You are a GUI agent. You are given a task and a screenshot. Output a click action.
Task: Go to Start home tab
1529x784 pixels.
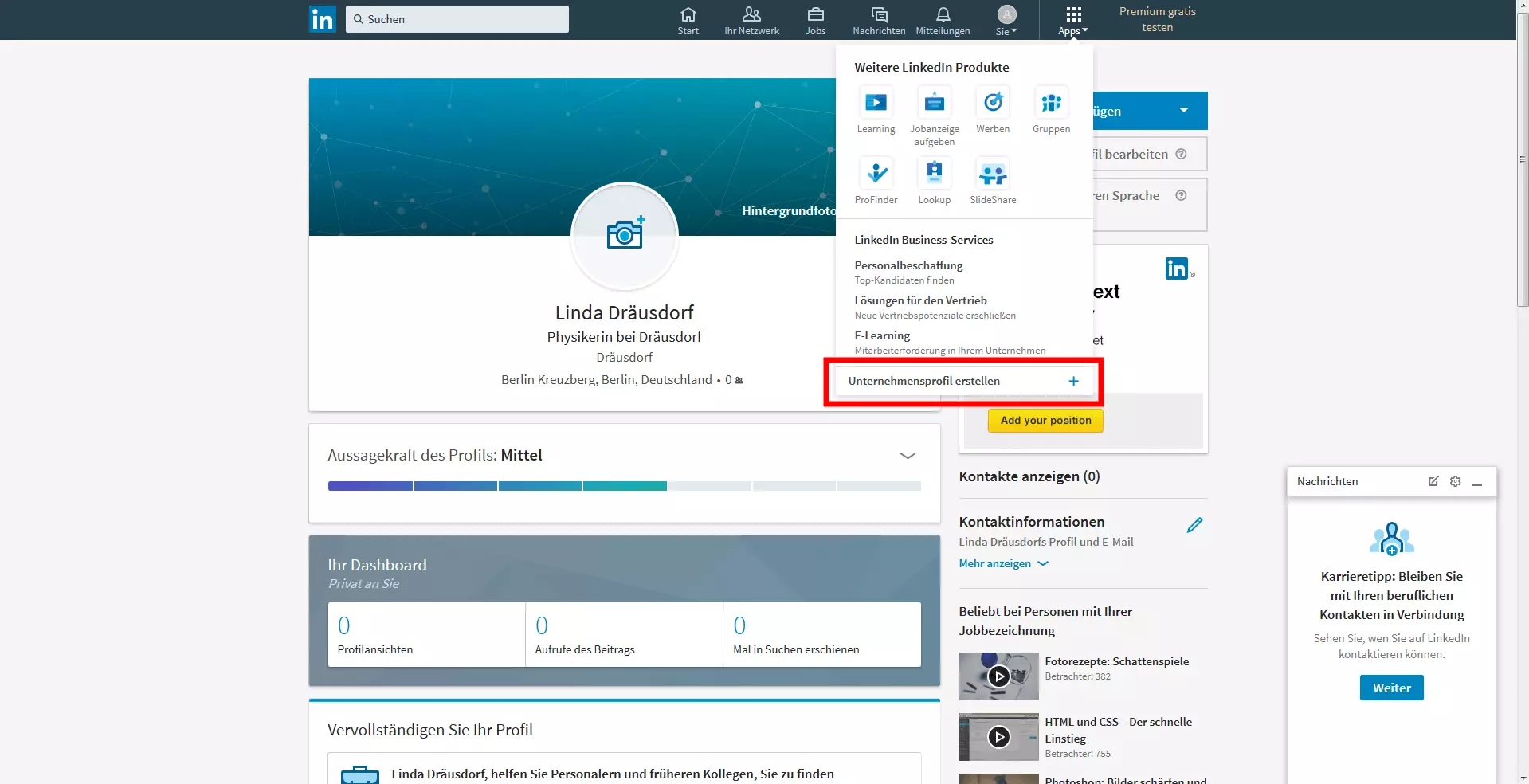coord(688,21)
